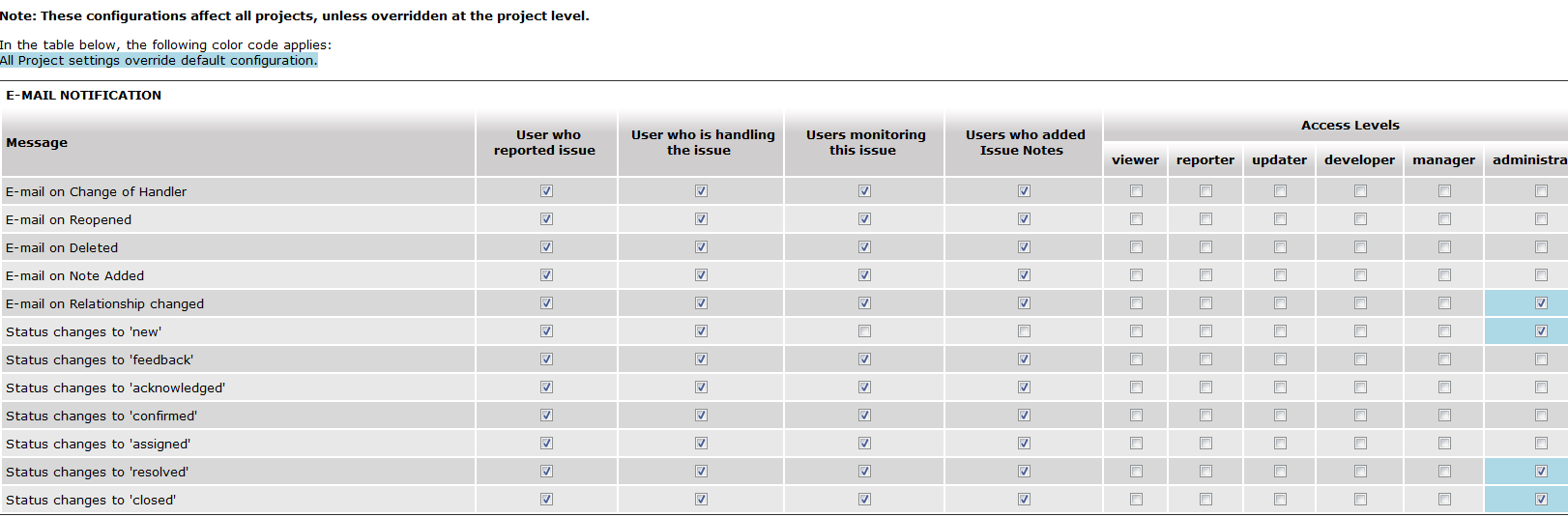Uncheck handling-user box for status 'closed'

point(701,500)
